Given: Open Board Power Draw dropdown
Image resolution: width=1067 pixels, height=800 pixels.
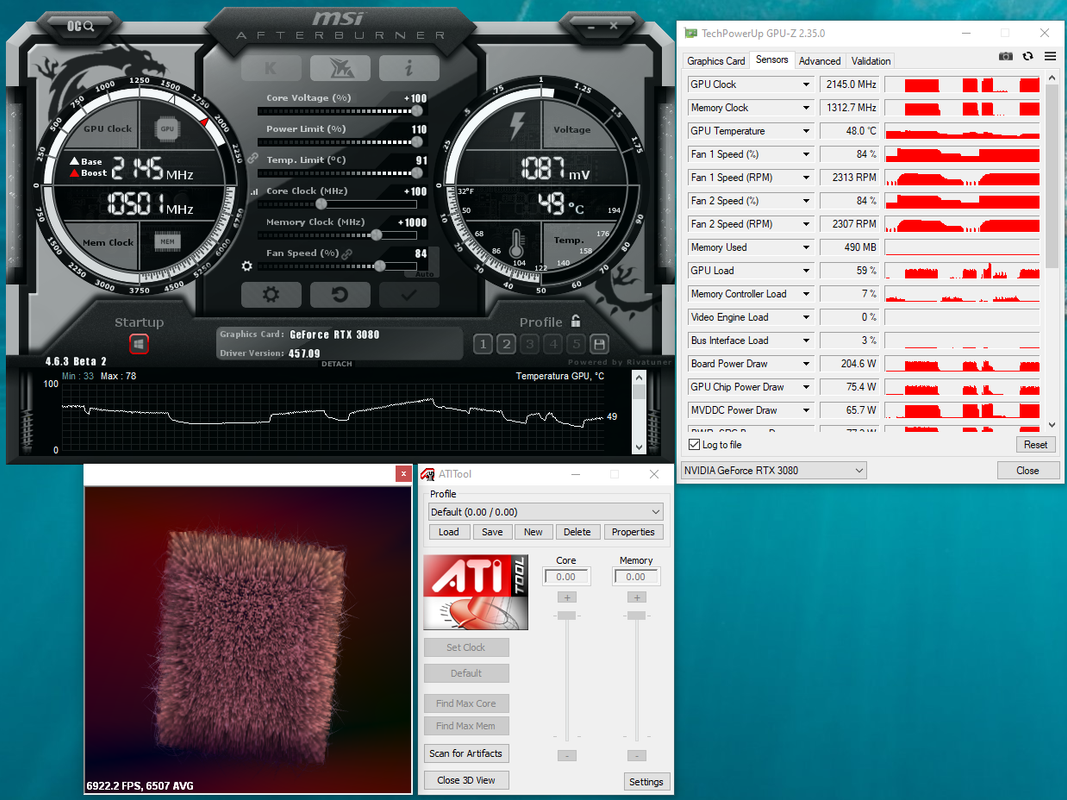Looking at the screenshot, I should (x=806, y=363).
